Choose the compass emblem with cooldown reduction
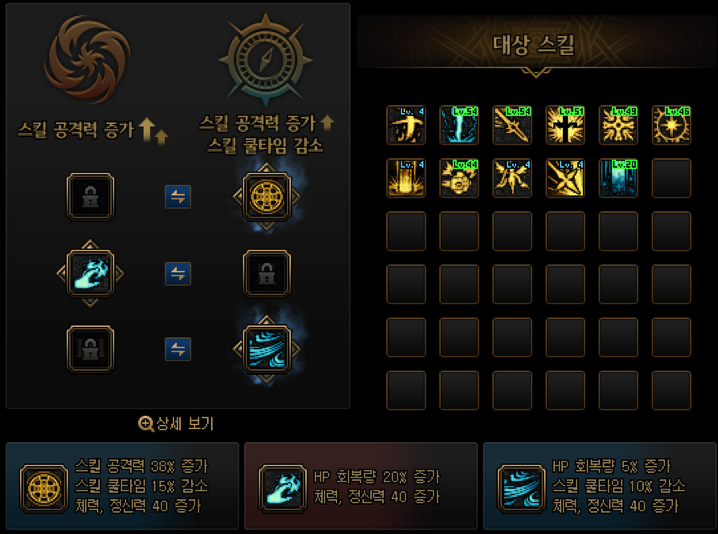This screenshot has height=534, width=718. click(x=266, y=59)
